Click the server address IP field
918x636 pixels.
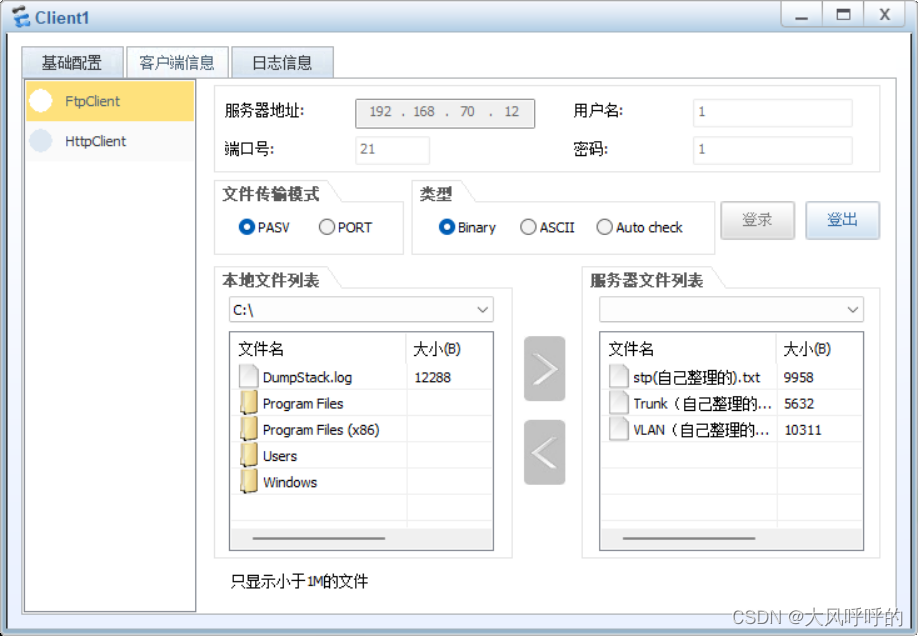point(445,112)
